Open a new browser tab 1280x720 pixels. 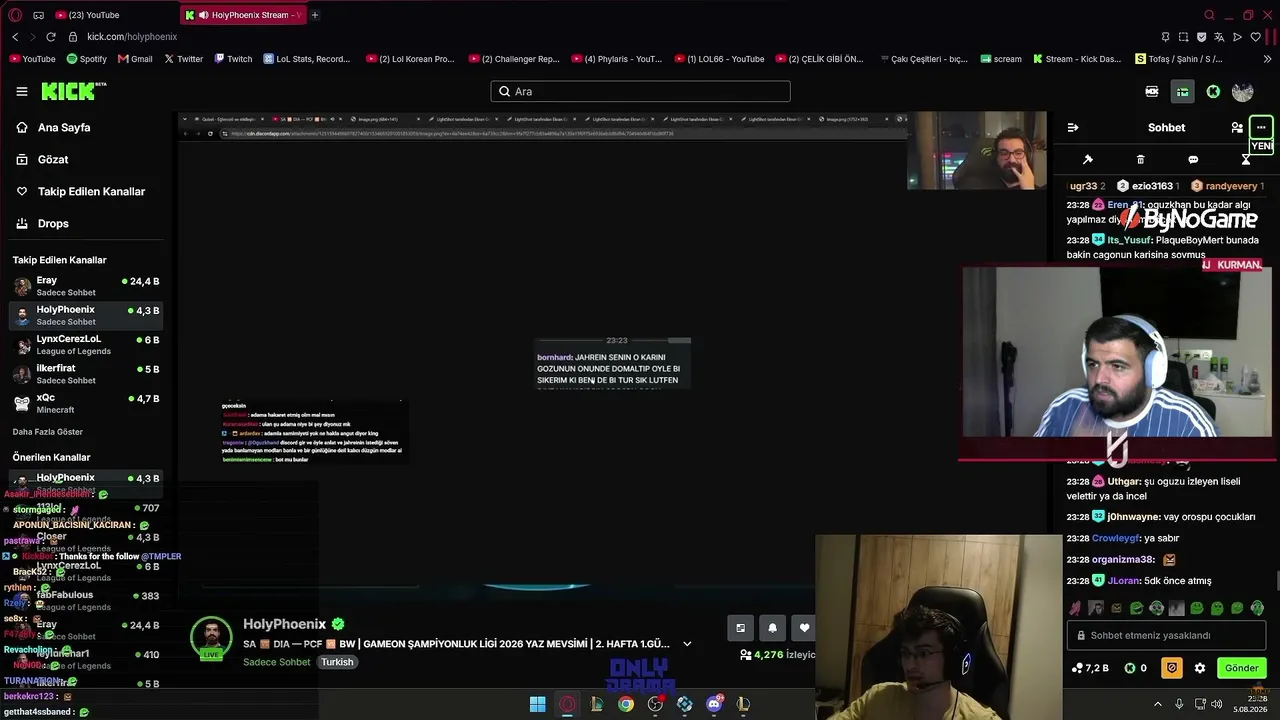(x=315, y=15)
